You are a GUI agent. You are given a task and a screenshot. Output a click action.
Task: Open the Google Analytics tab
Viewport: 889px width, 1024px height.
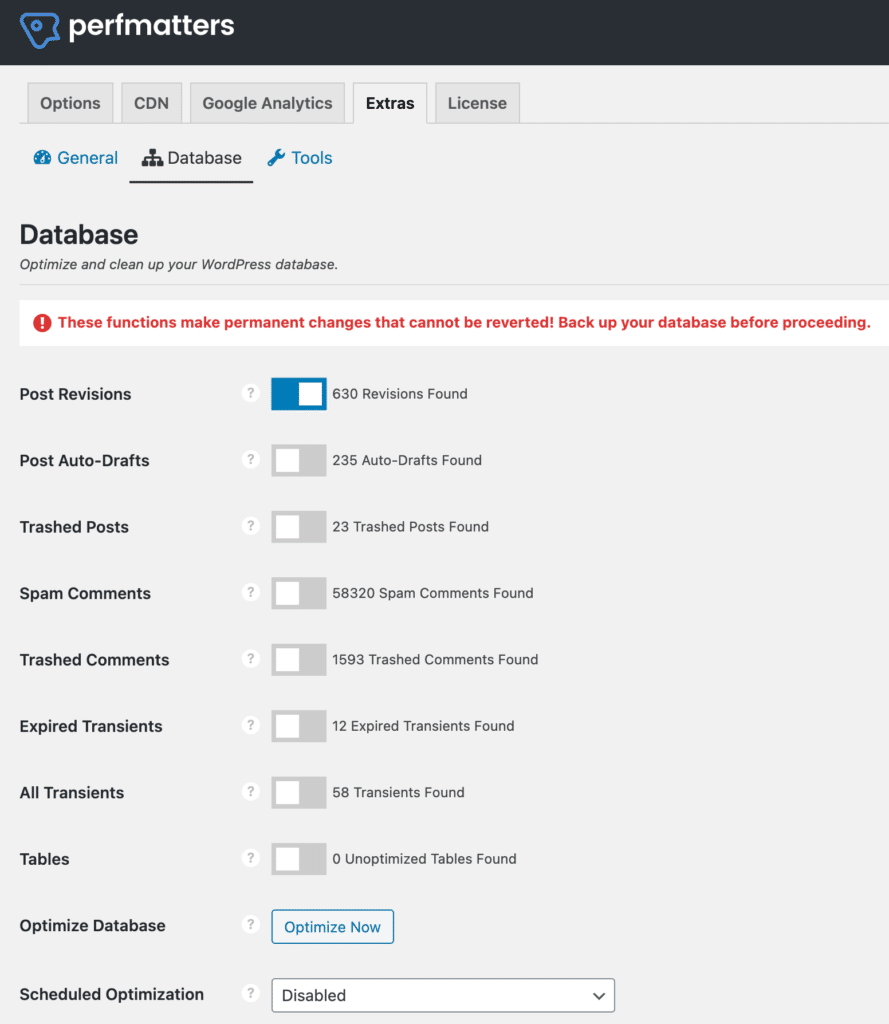coord(267,102)
